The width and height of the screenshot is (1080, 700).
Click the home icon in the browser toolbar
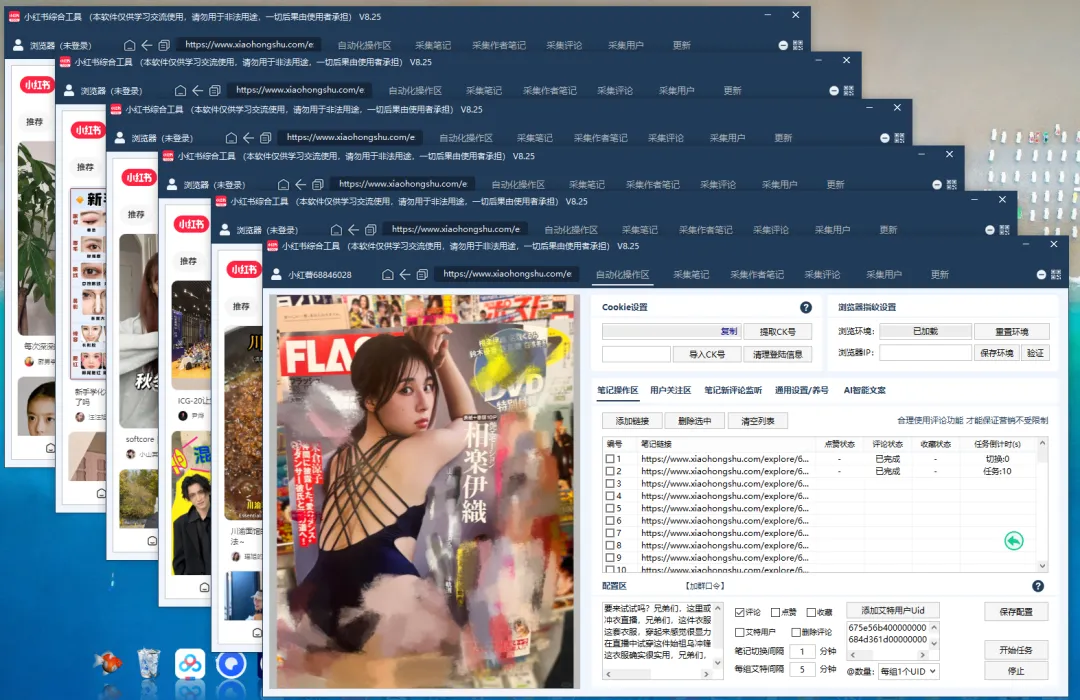click(x=386, y=275)
